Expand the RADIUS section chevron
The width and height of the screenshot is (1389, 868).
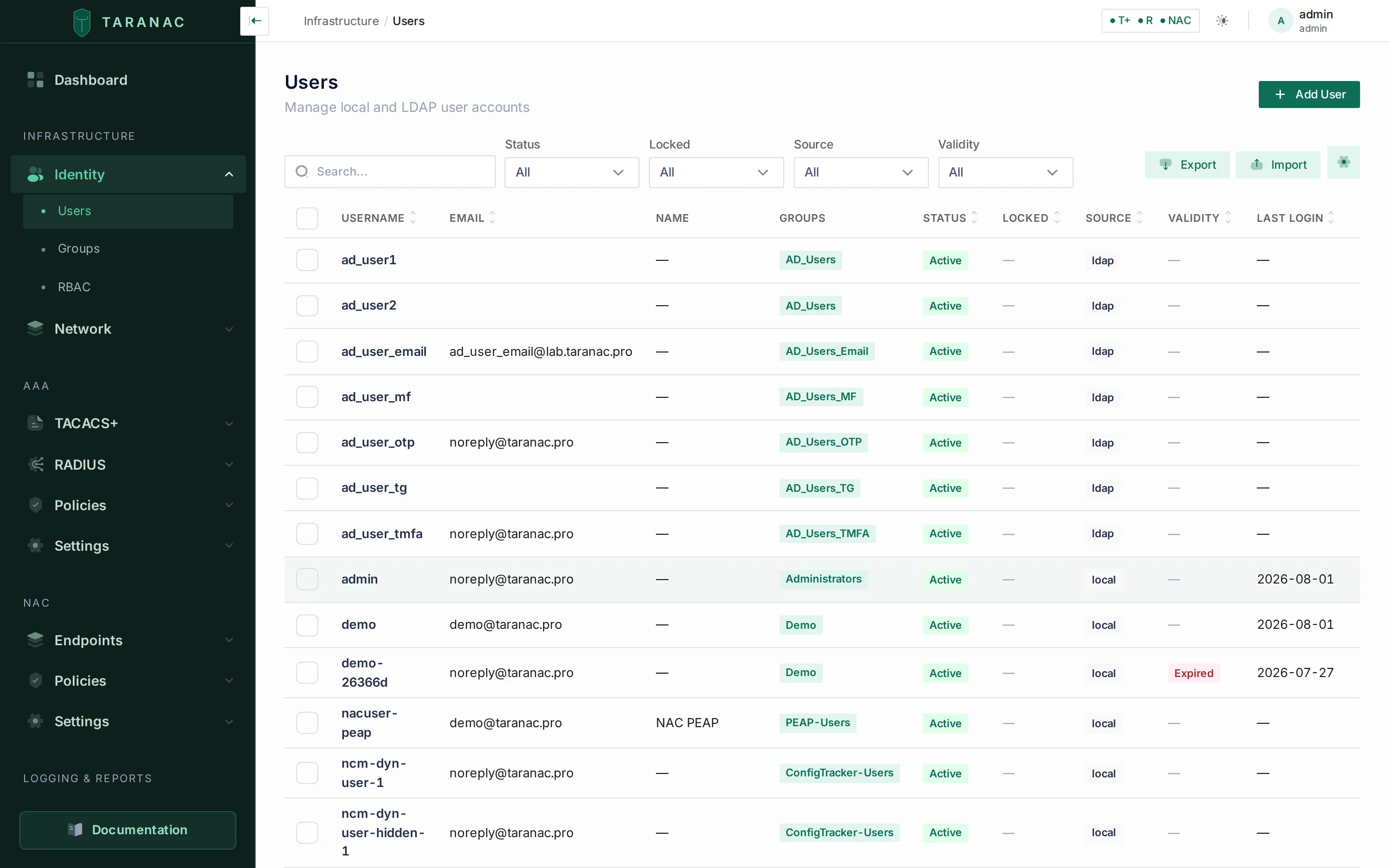[229, 464]
